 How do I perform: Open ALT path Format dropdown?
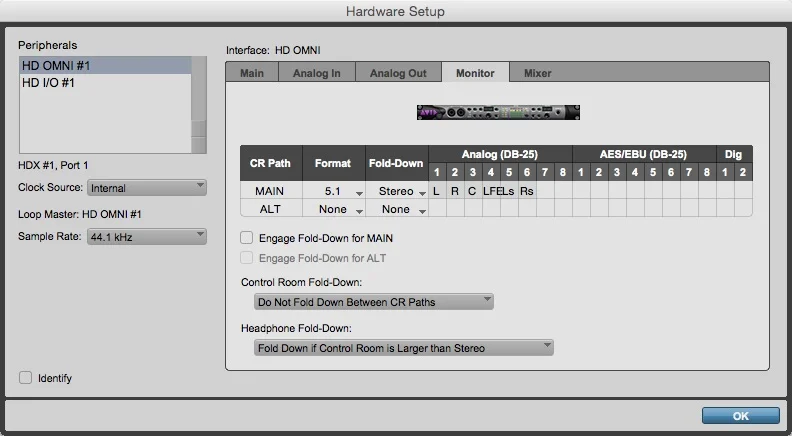click(x=334, y=209)
